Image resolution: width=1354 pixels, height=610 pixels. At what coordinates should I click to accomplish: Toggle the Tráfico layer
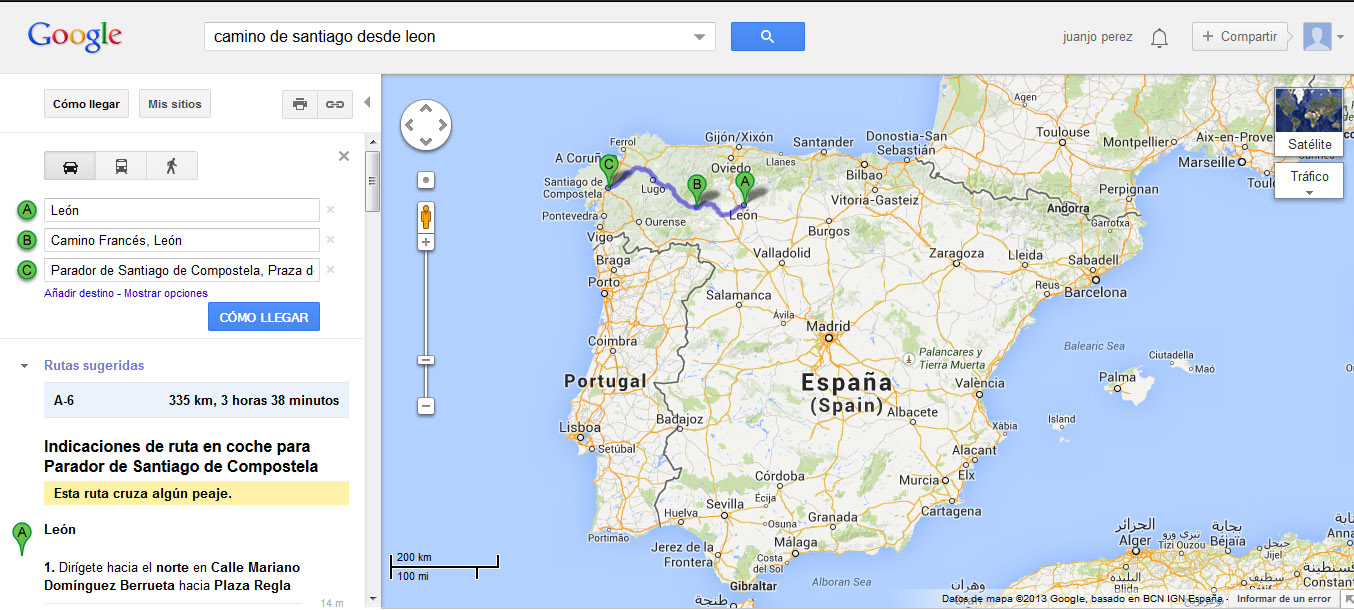pyautogui.click(x=1309, y=176)
